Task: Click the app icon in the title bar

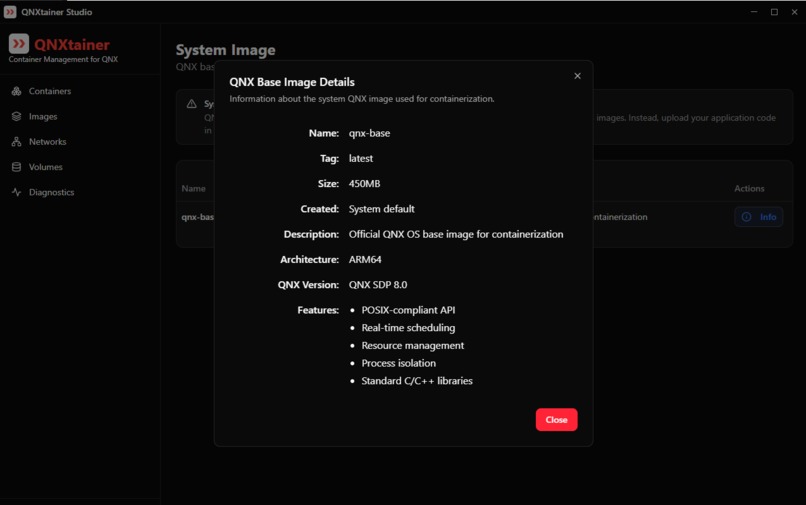Action: click(10, 12)
